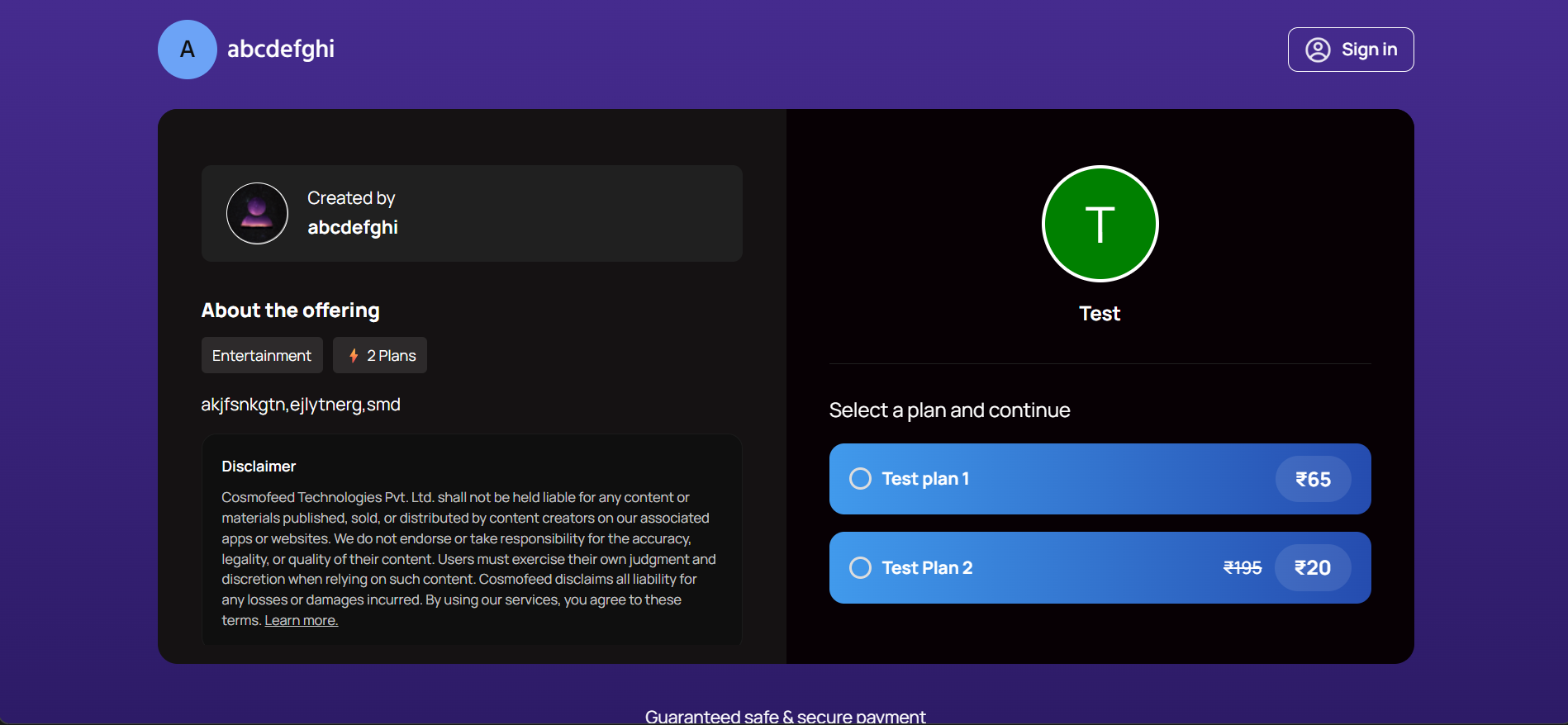This screenshot has width=1568, height=725.
Task: Click the Entertainment category tag
Action: tap(262, 356)
